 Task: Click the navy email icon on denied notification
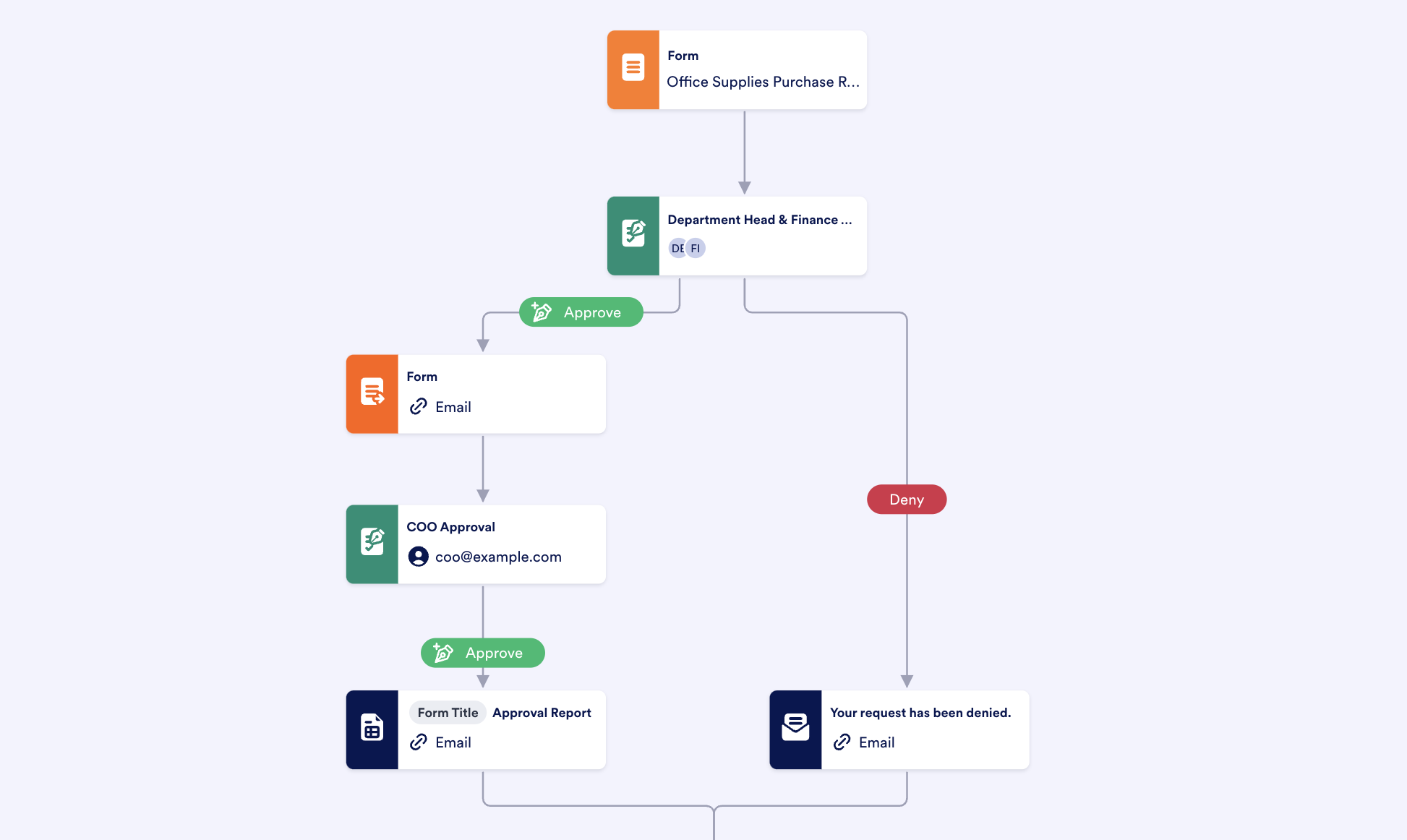point(795,729)
